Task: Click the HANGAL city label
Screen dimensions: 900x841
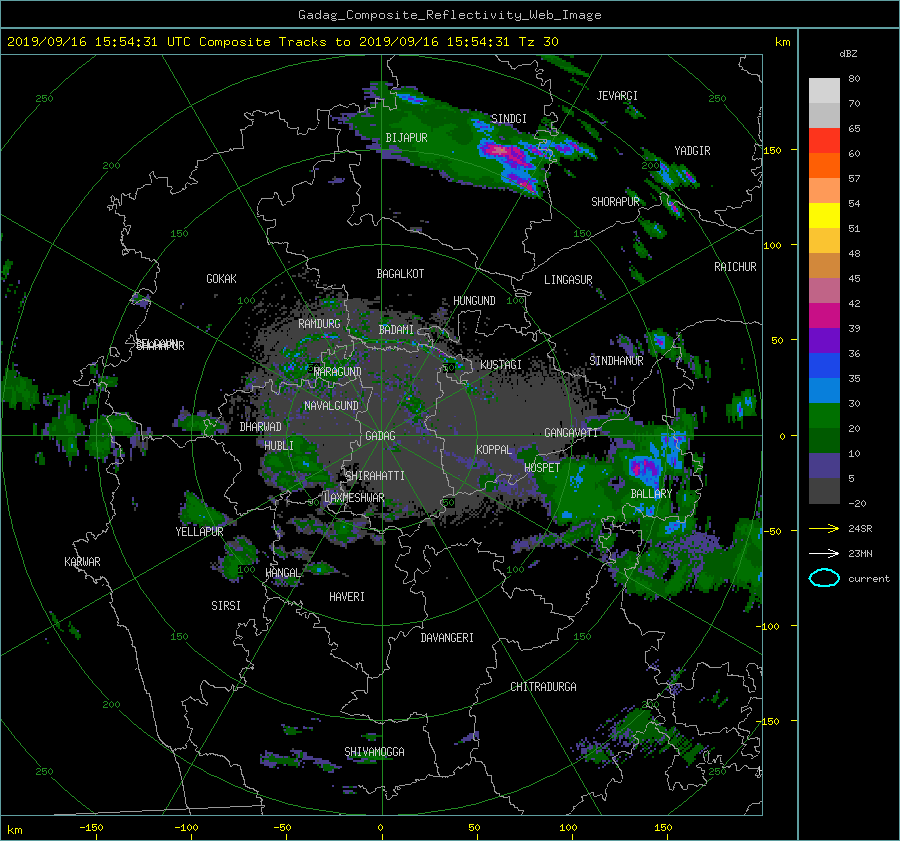Action: [x=283, y=573]
